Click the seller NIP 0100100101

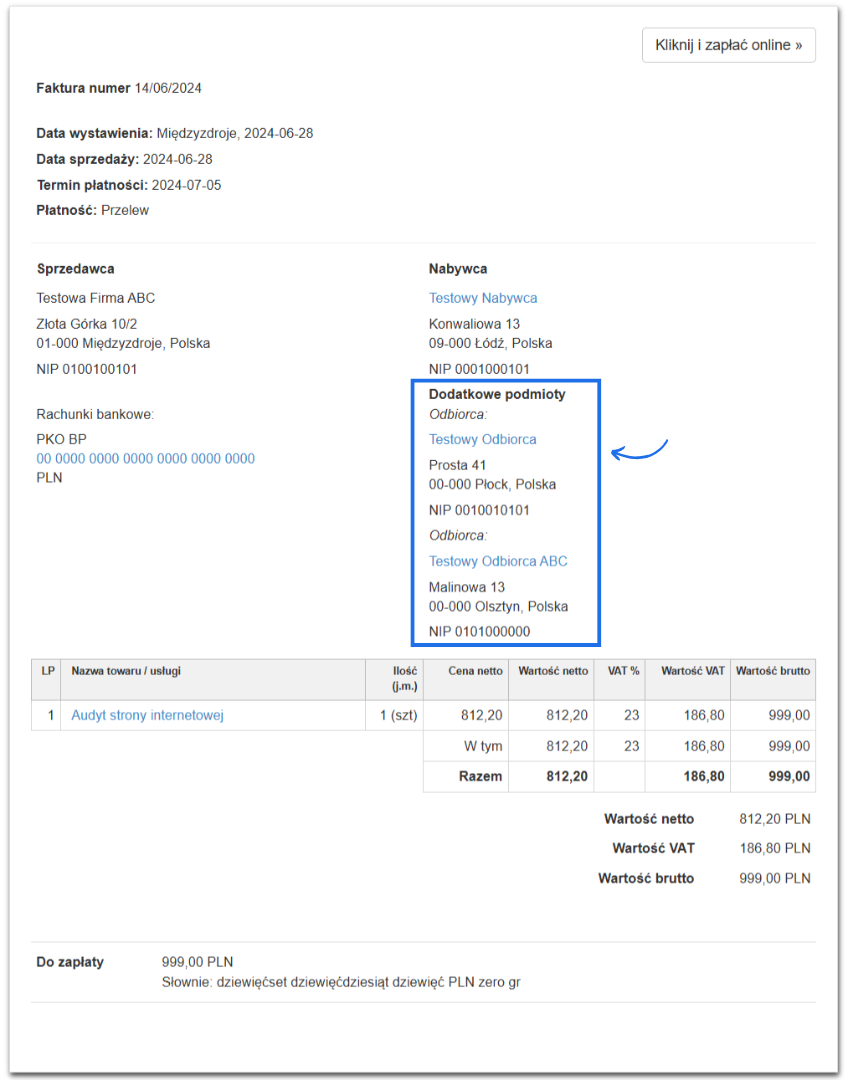tap(87, 369)
